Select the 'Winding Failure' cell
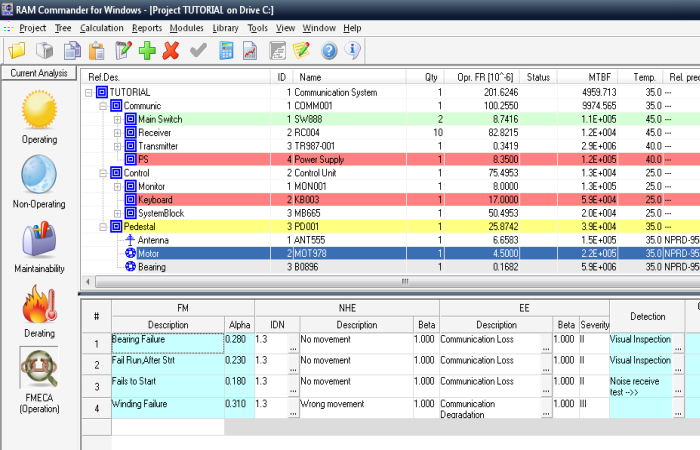 (x=168, y=408)
